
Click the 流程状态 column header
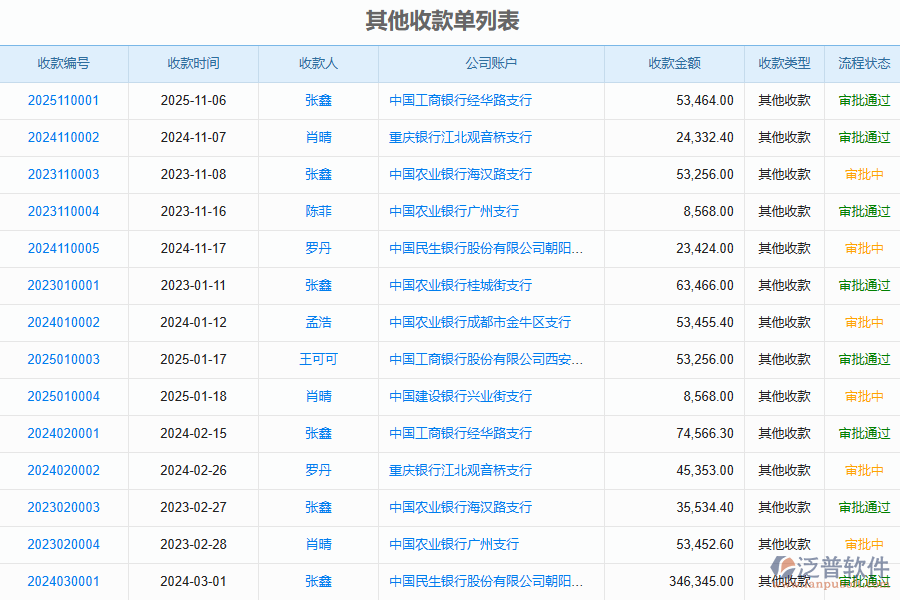tap(862, 63)
